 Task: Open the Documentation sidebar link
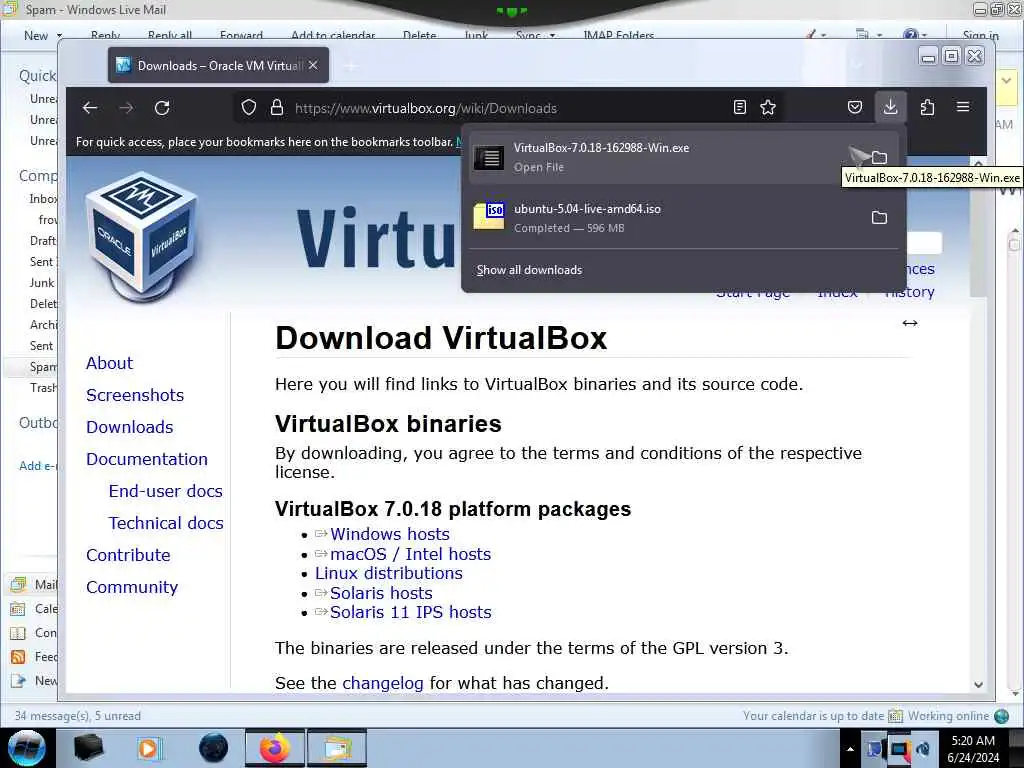147,459
